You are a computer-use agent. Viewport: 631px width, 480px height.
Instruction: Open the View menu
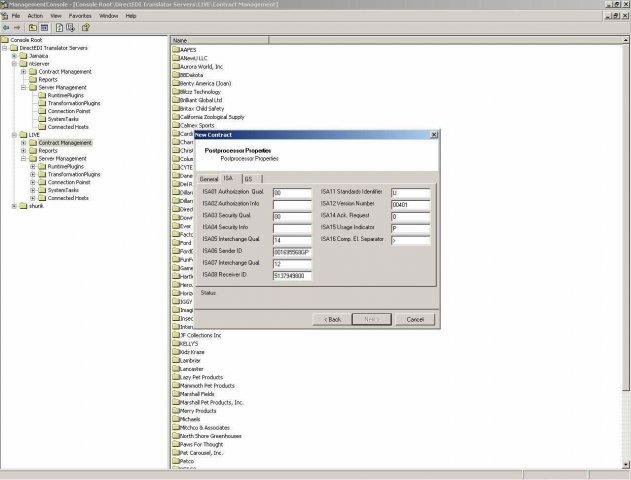pyautogui.click(x=56, y=16)
